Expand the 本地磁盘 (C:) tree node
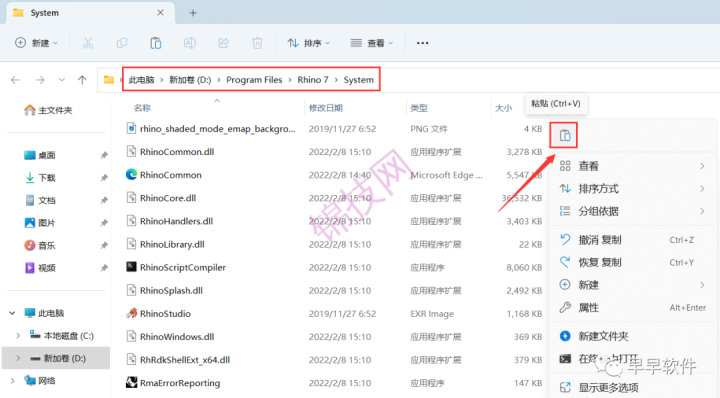This screenshot has width=720, height=398. coord(18,336)
